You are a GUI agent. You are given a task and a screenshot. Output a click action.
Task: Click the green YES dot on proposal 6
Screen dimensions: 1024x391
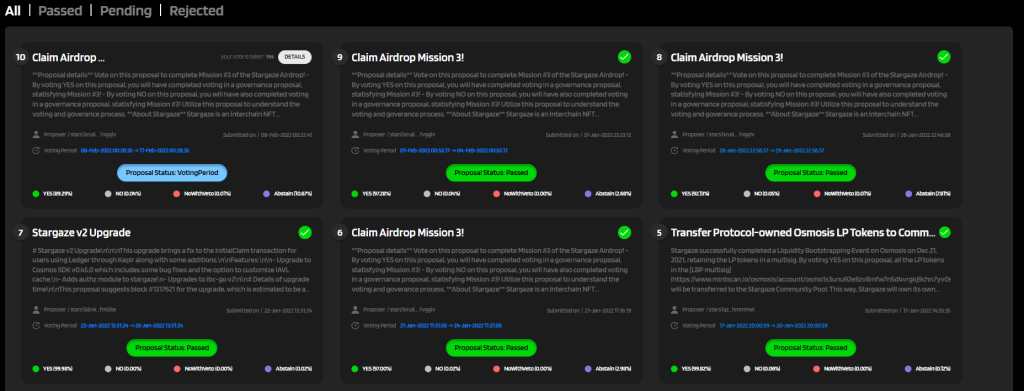click(x=355, y=369)
